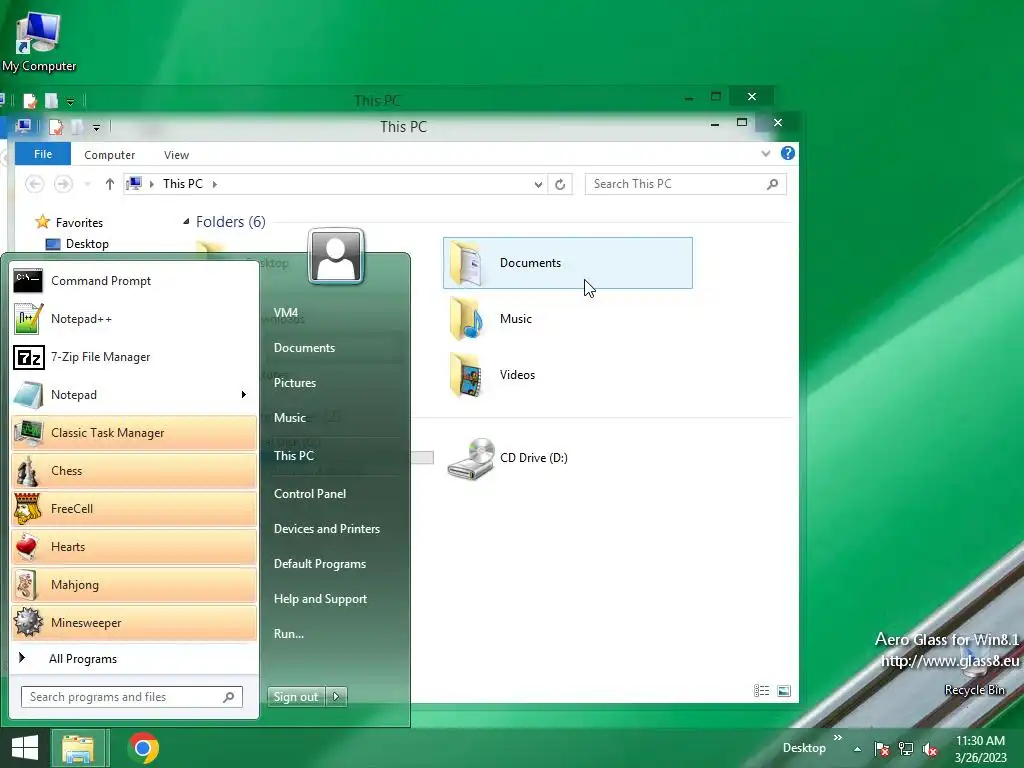Switch to details view layout
Screen dimensions: 1024x768
click(x=761, y=691)
